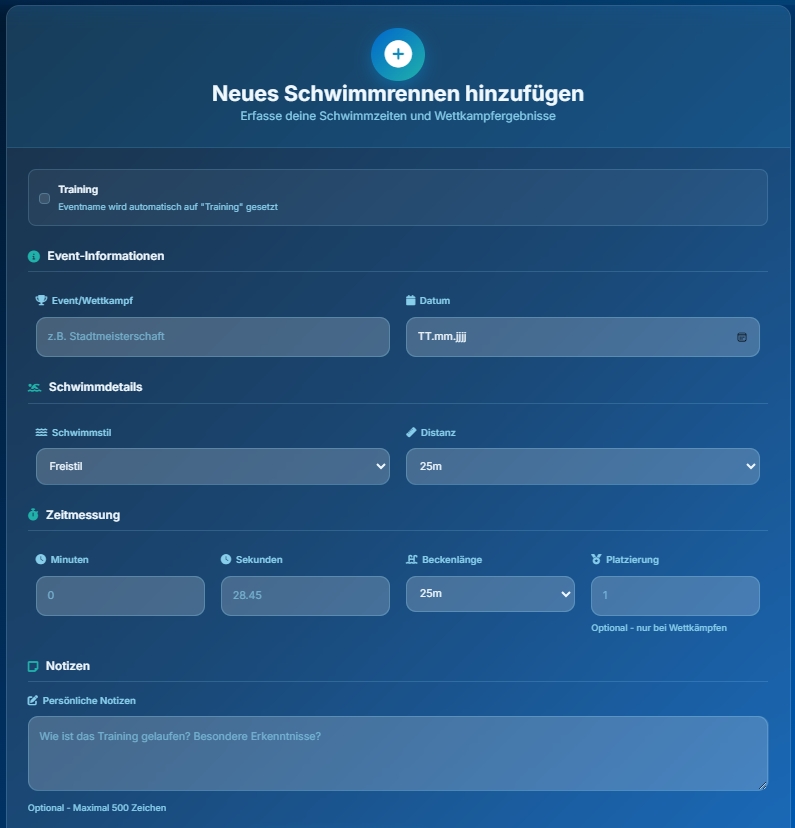Click the ruler icon beside Distanz
This screenshot has height=828, width=795.
click(x=411, y=432)
